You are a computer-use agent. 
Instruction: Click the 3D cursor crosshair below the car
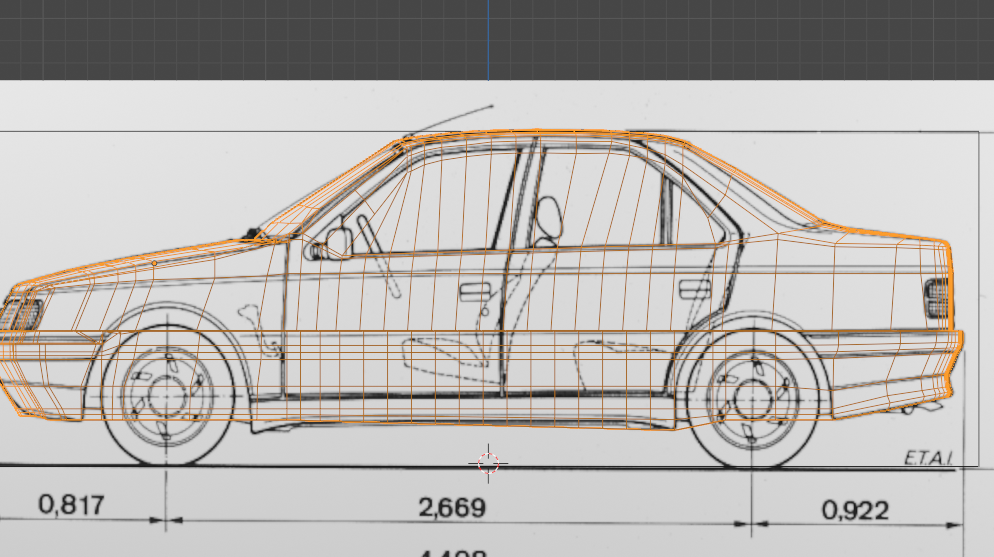488,463
